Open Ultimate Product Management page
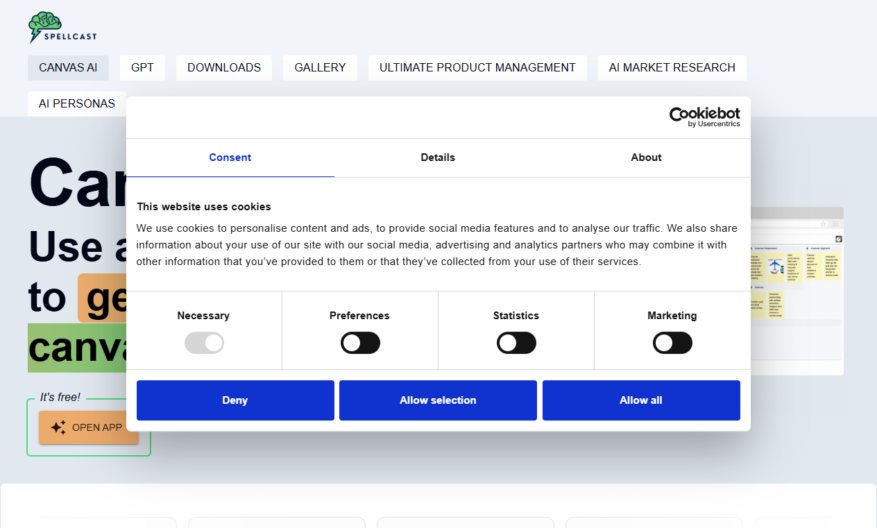The width and height of the screenshot is (877, 528). pyautogui.click(x=477, y=68)
